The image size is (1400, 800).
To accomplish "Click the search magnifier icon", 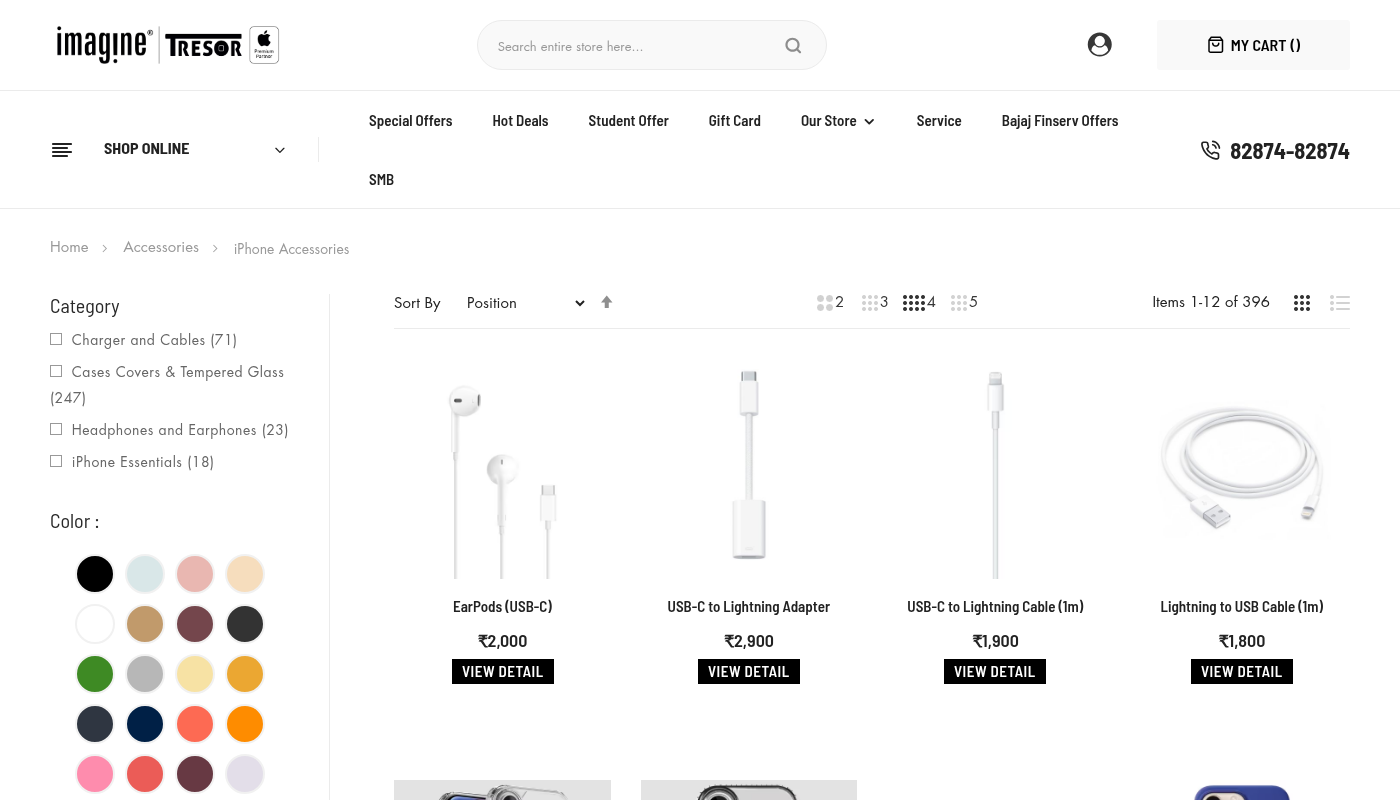I will 793,46.
